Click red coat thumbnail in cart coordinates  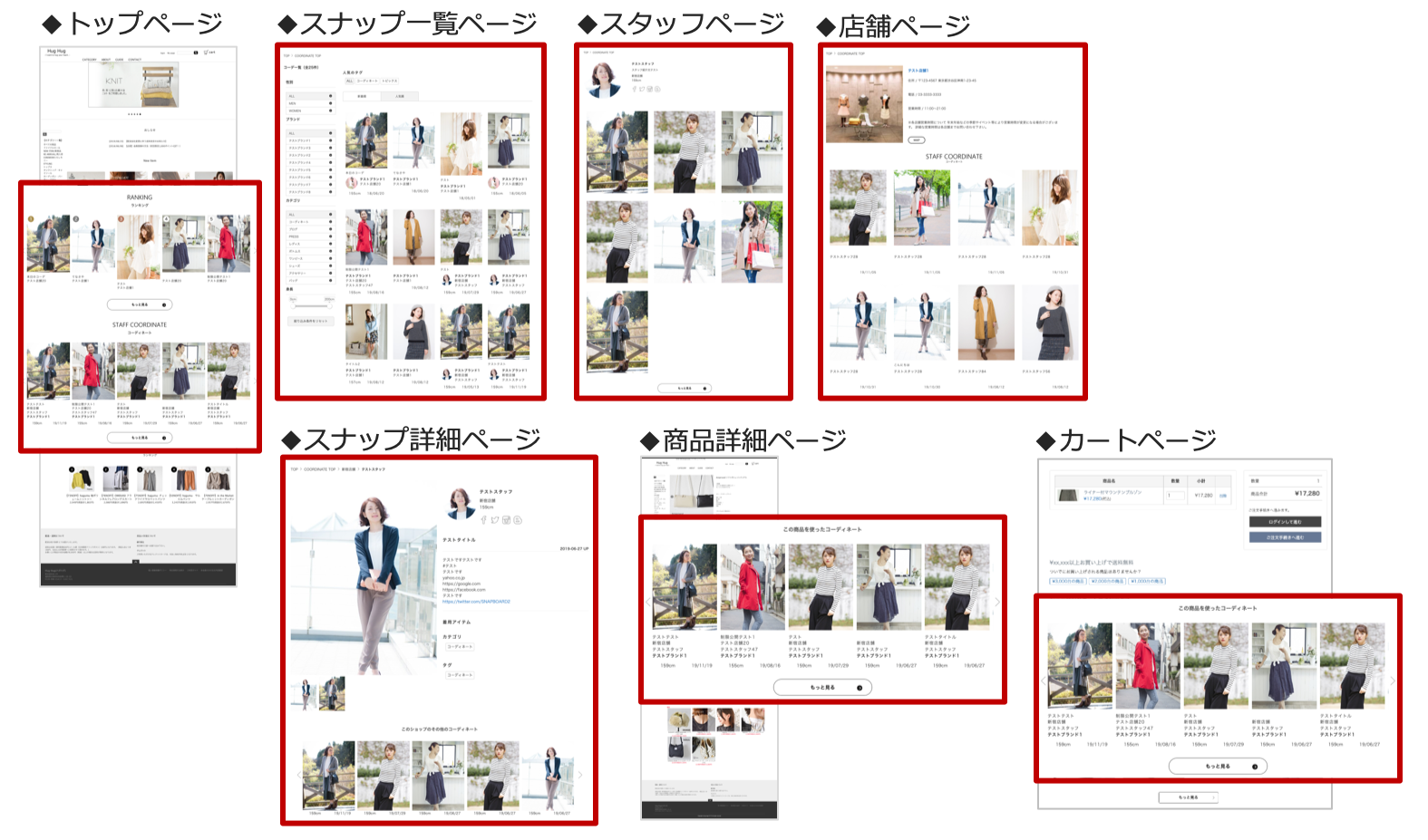click(x=1148, y=666)
